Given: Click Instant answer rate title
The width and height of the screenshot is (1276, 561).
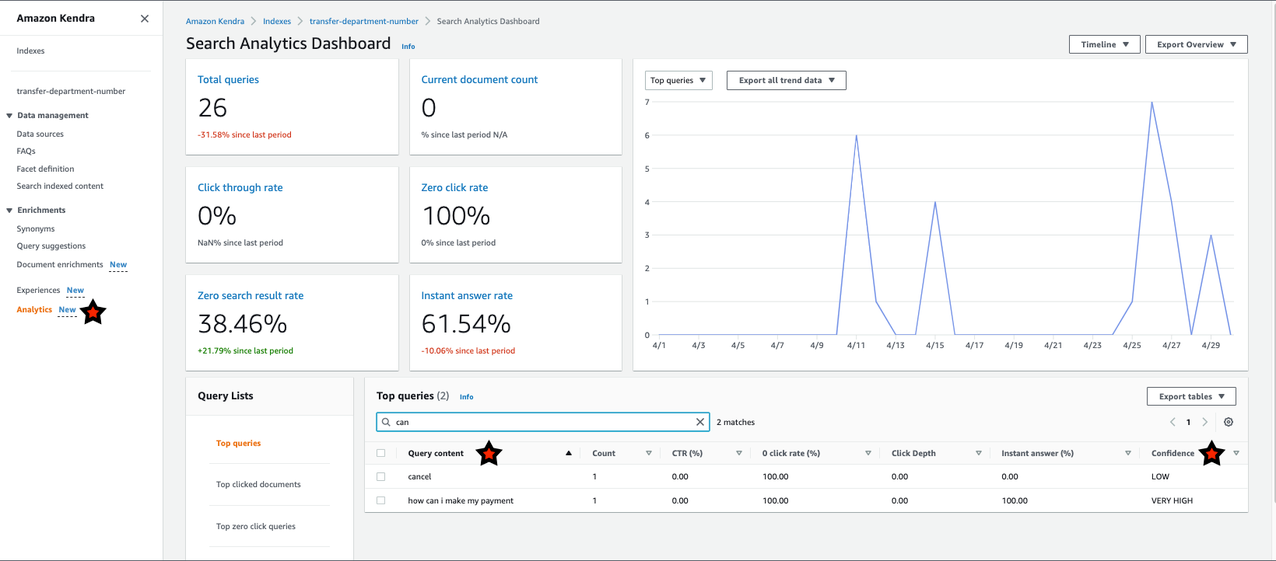Looking at the screenshot, I should [x=467, y=295].
